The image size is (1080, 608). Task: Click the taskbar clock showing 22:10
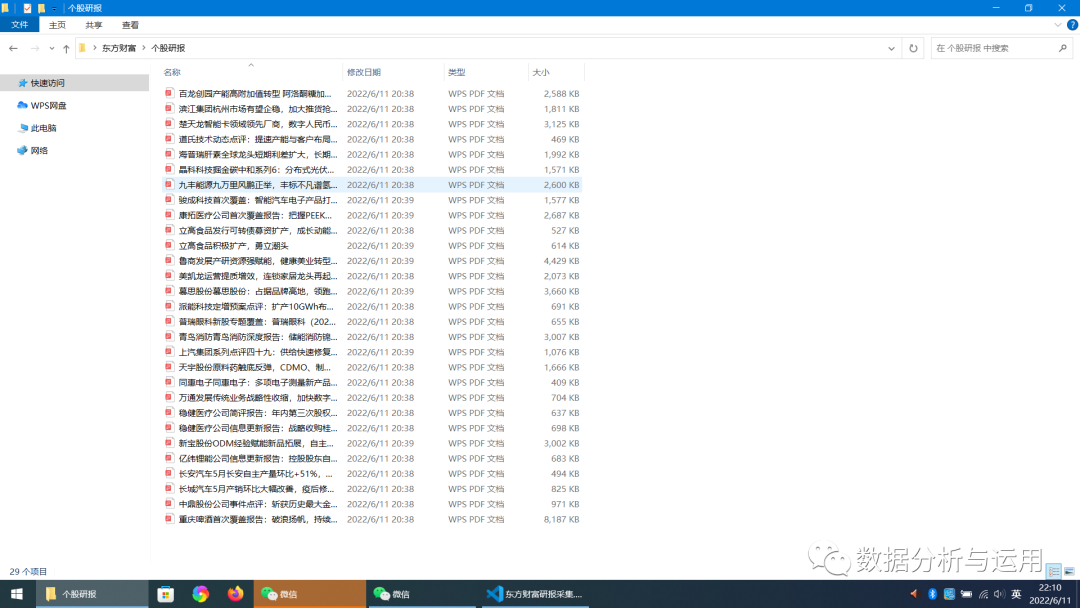click(x=1050, y=594)
